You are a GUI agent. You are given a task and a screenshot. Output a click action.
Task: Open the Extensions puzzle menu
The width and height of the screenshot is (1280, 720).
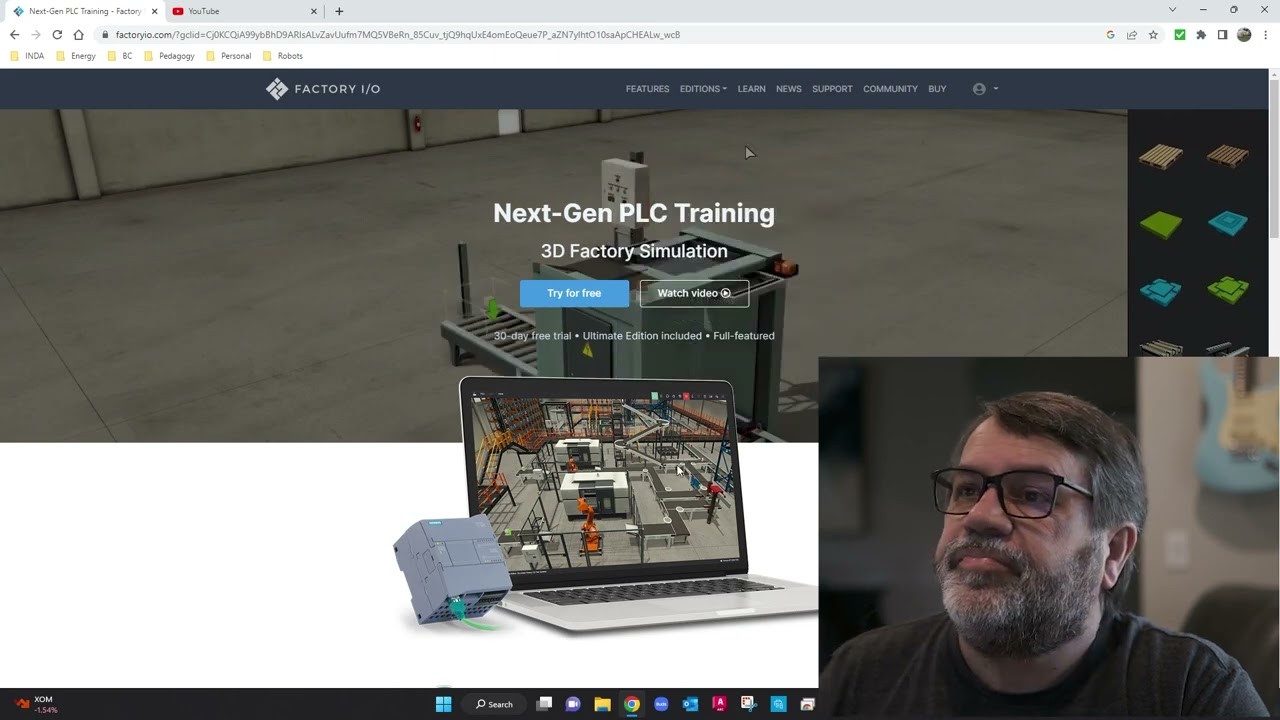click(x=1201, y=34)
